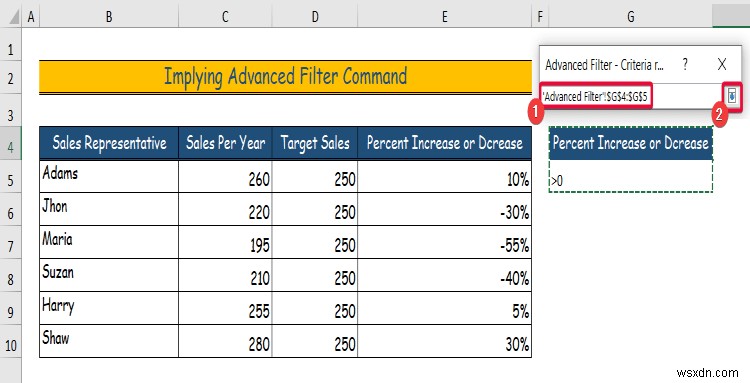This screenshot has width=750, height=383.
Task: Click criteria header 'Percent Increase or Dcrease' in column G
Action: [x=630, y=143]
